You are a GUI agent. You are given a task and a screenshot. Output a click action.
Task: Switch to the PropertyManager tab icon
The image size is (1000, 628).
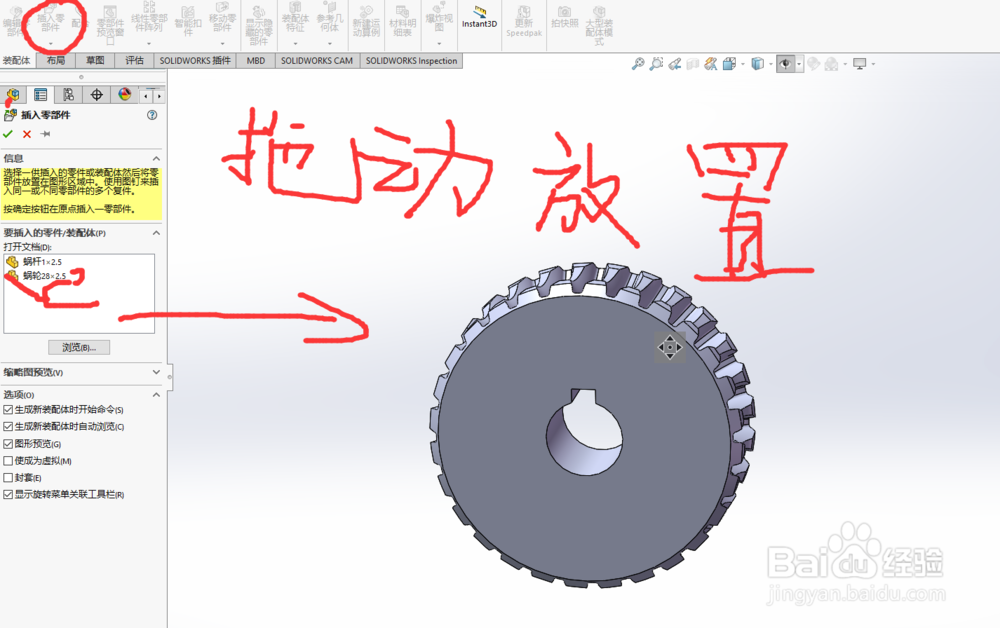(40, 95)
